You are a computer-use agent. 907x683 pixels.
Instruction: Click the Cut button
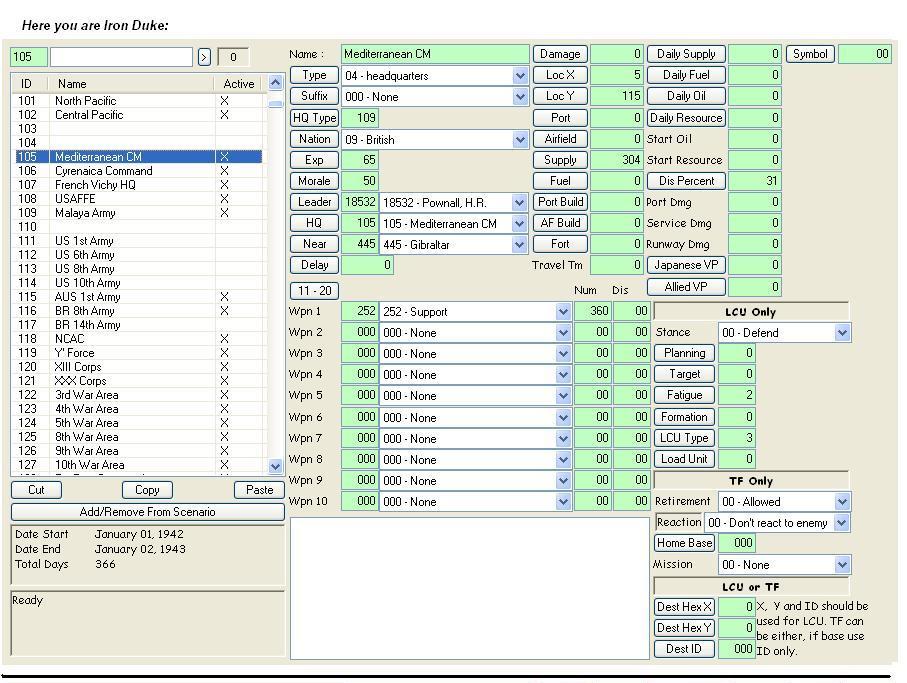pyautogui.click(x=36, y=490)
